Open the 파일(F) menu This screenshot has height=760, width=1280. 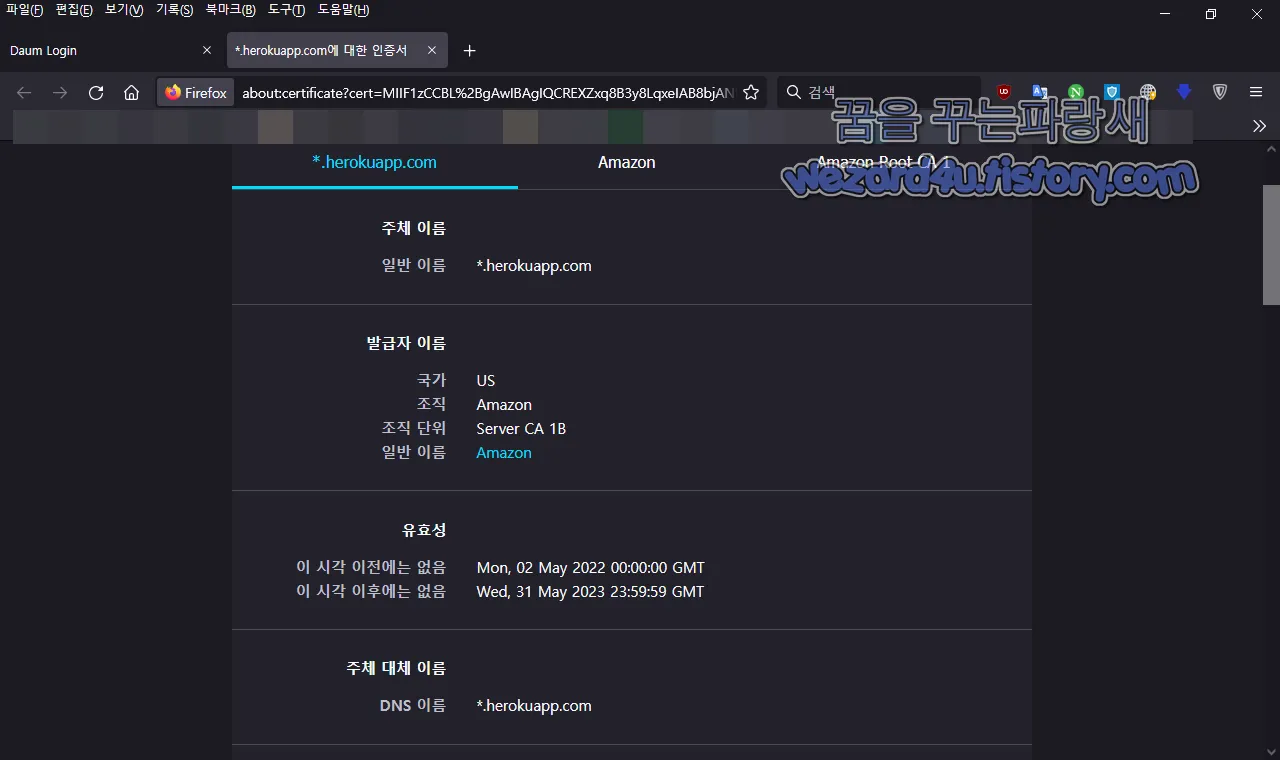pyautogui.click(x=25, y=10)
